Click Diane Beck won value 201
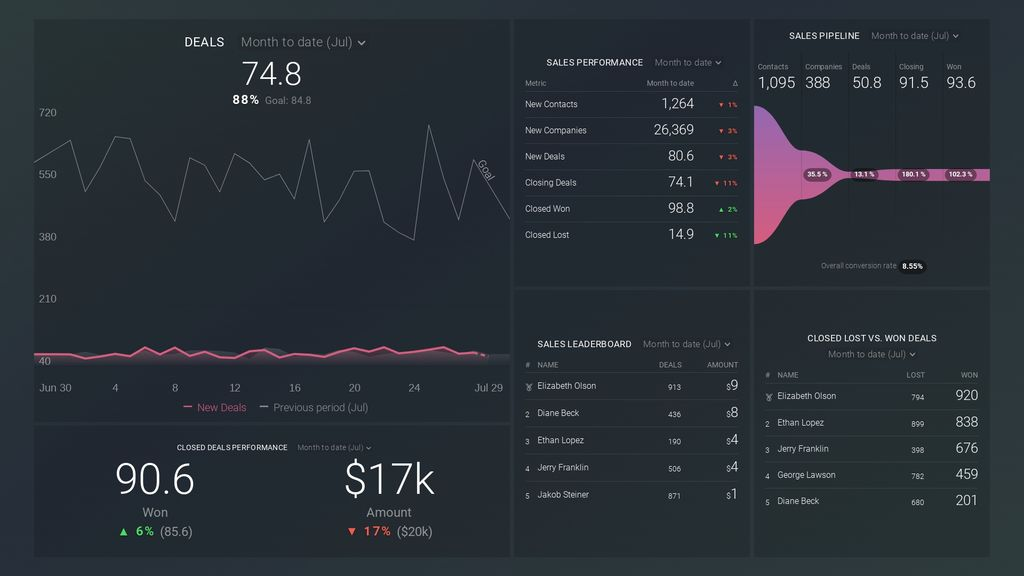The height and width of the screenshot is (576, 1024). point(967,501)
